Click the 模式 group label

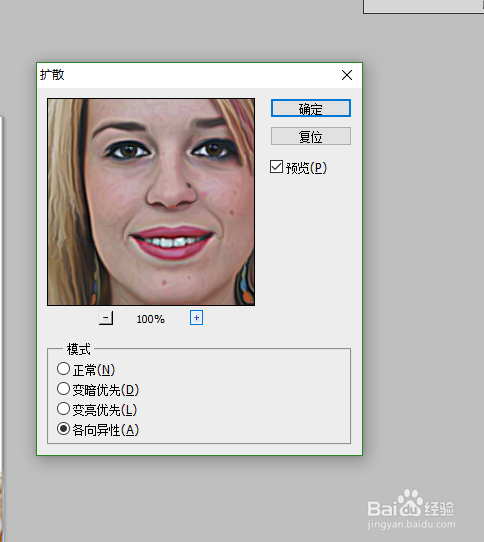coord(79,349)
